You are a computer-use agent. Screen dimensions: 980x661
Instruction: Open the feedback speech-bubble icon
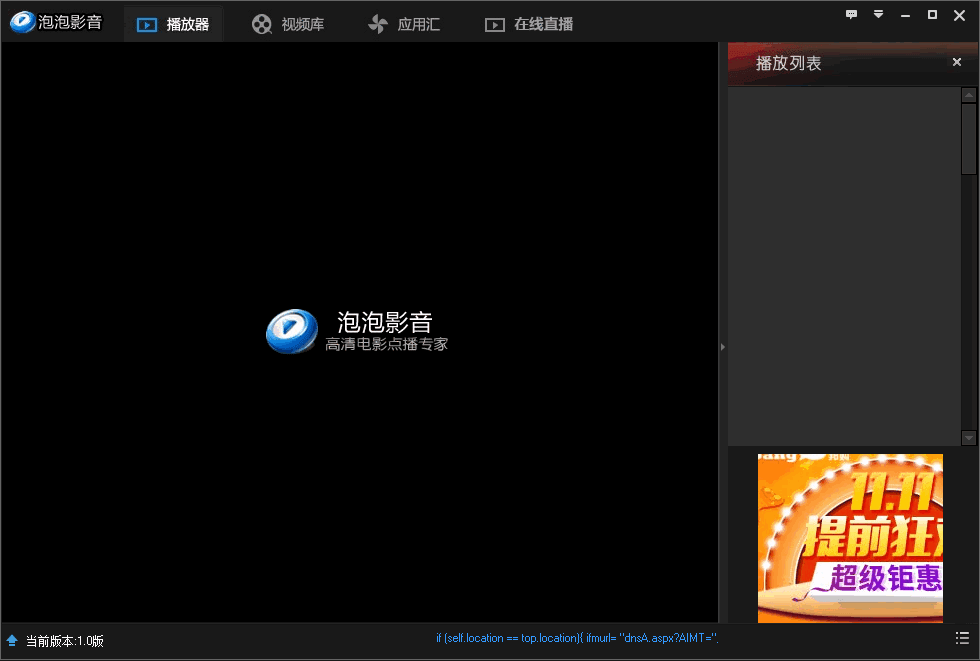point(851,14)
